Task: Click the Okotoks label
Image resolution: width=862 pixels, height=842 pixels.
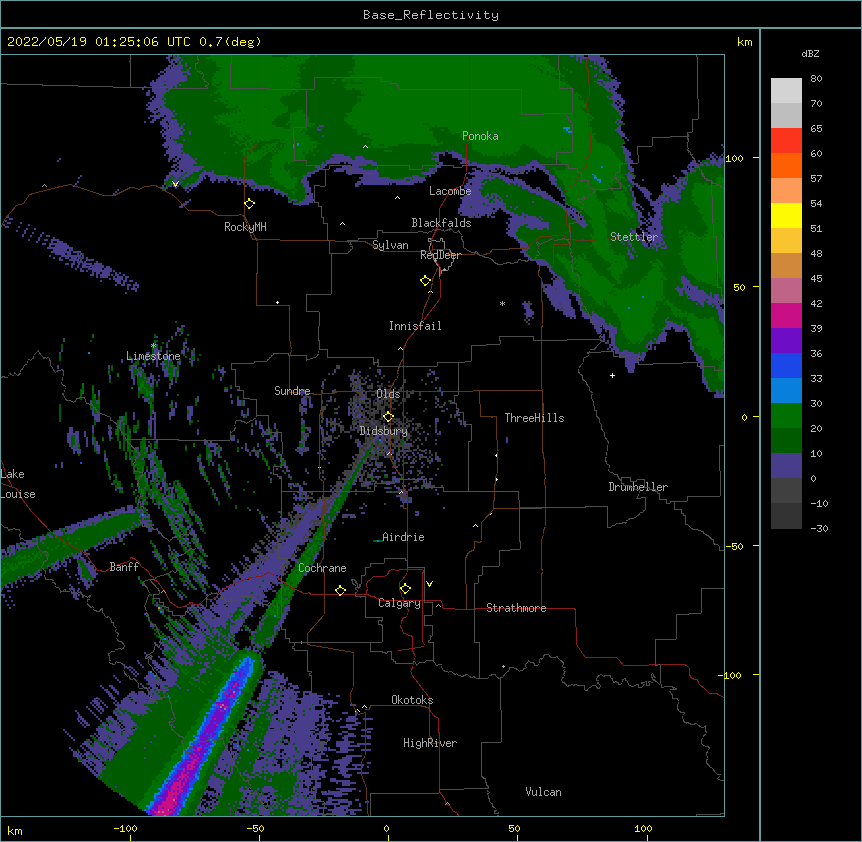Action: click(412, 700)
